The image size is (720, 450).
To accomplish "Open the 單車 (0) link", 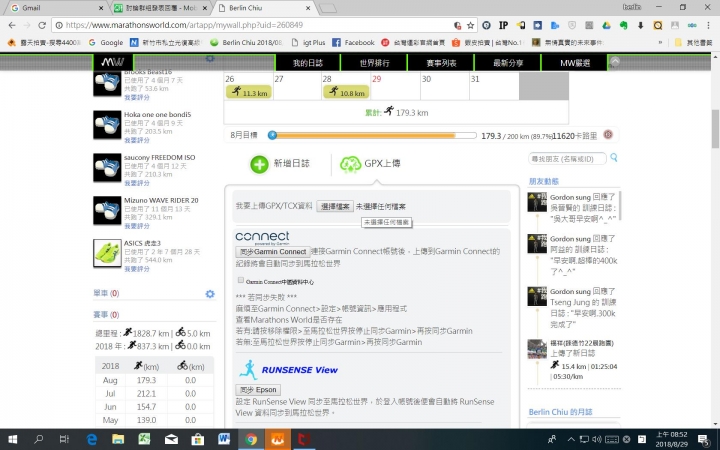I will click(x=106, y=293).
